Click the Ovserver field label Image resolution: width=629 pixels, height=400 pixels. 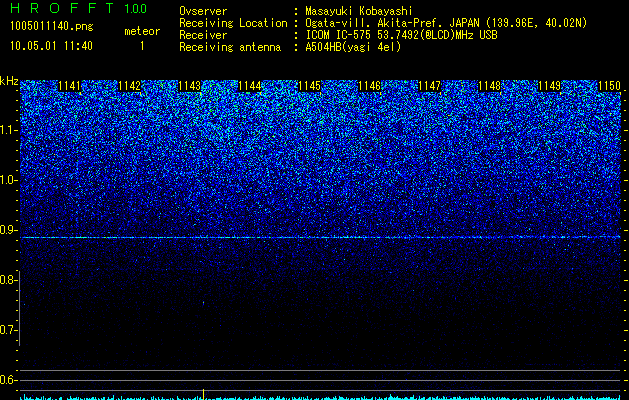(x=203, y=11)
